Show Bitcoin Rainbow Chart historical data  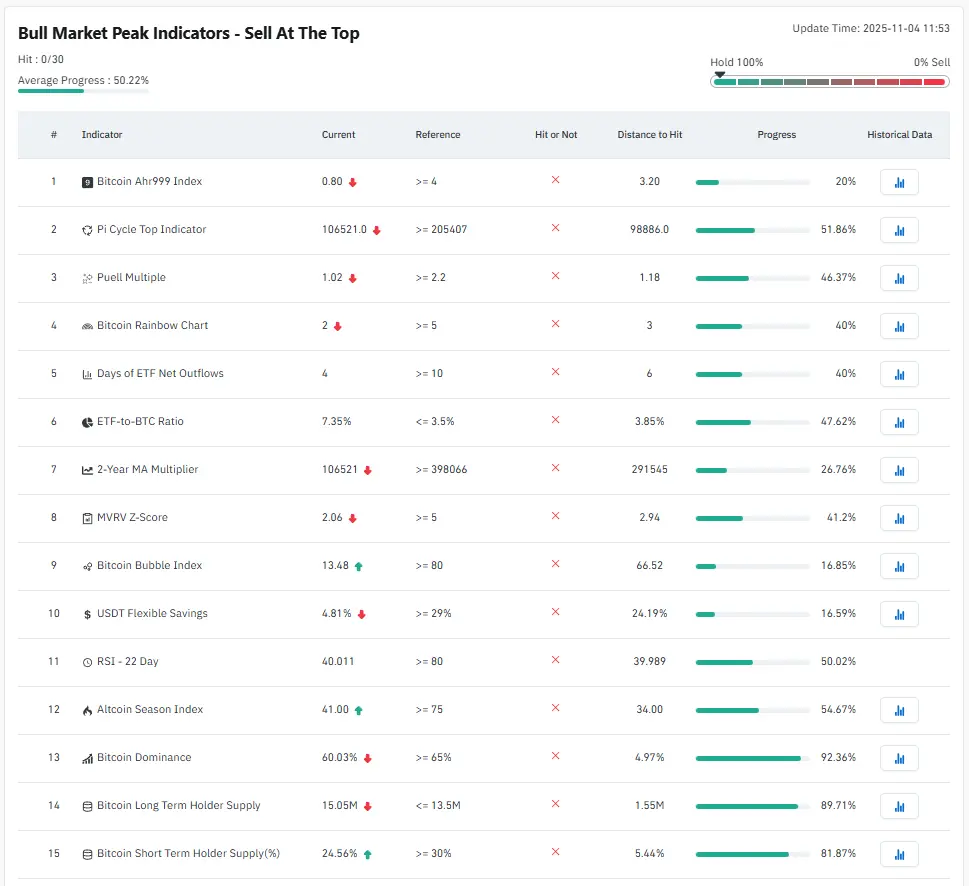(899, 326)
